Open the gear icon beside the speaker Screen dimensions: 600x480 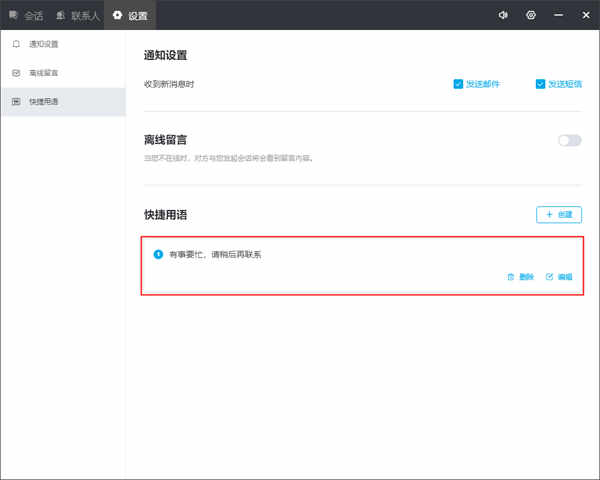point(531,15)
